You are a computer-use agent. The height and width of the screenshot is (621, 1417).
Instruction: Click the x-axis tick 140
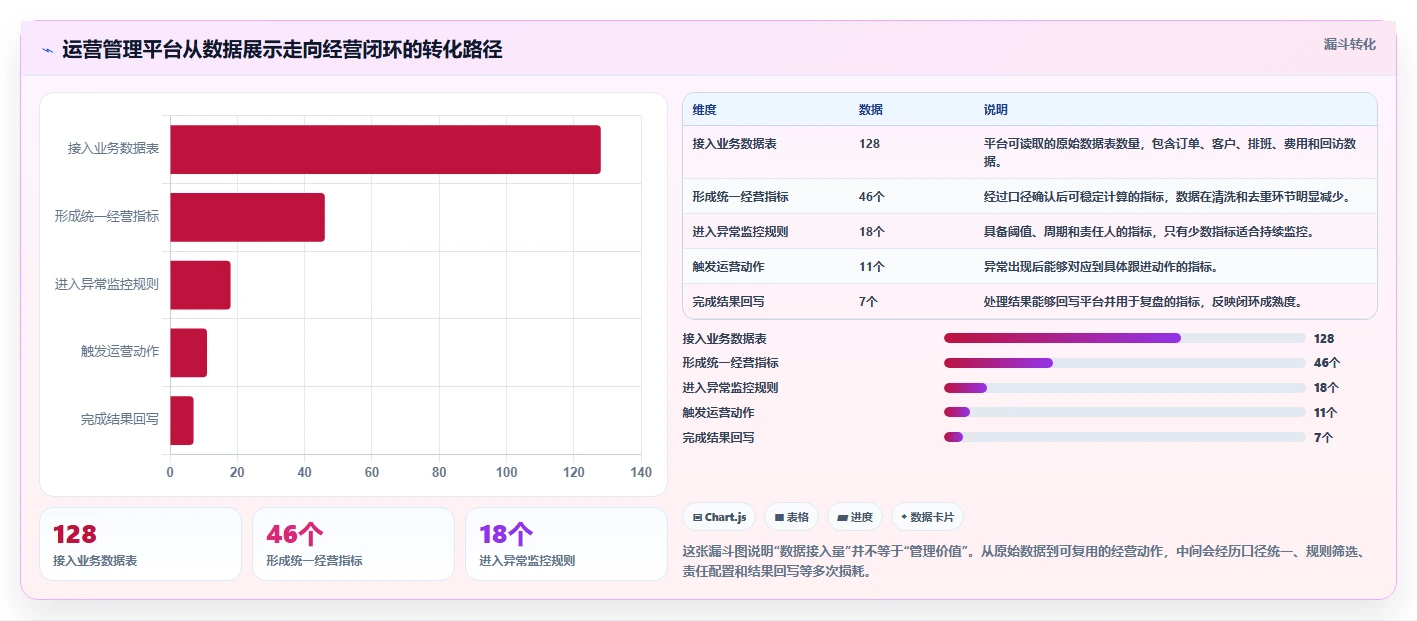[641, 472]
